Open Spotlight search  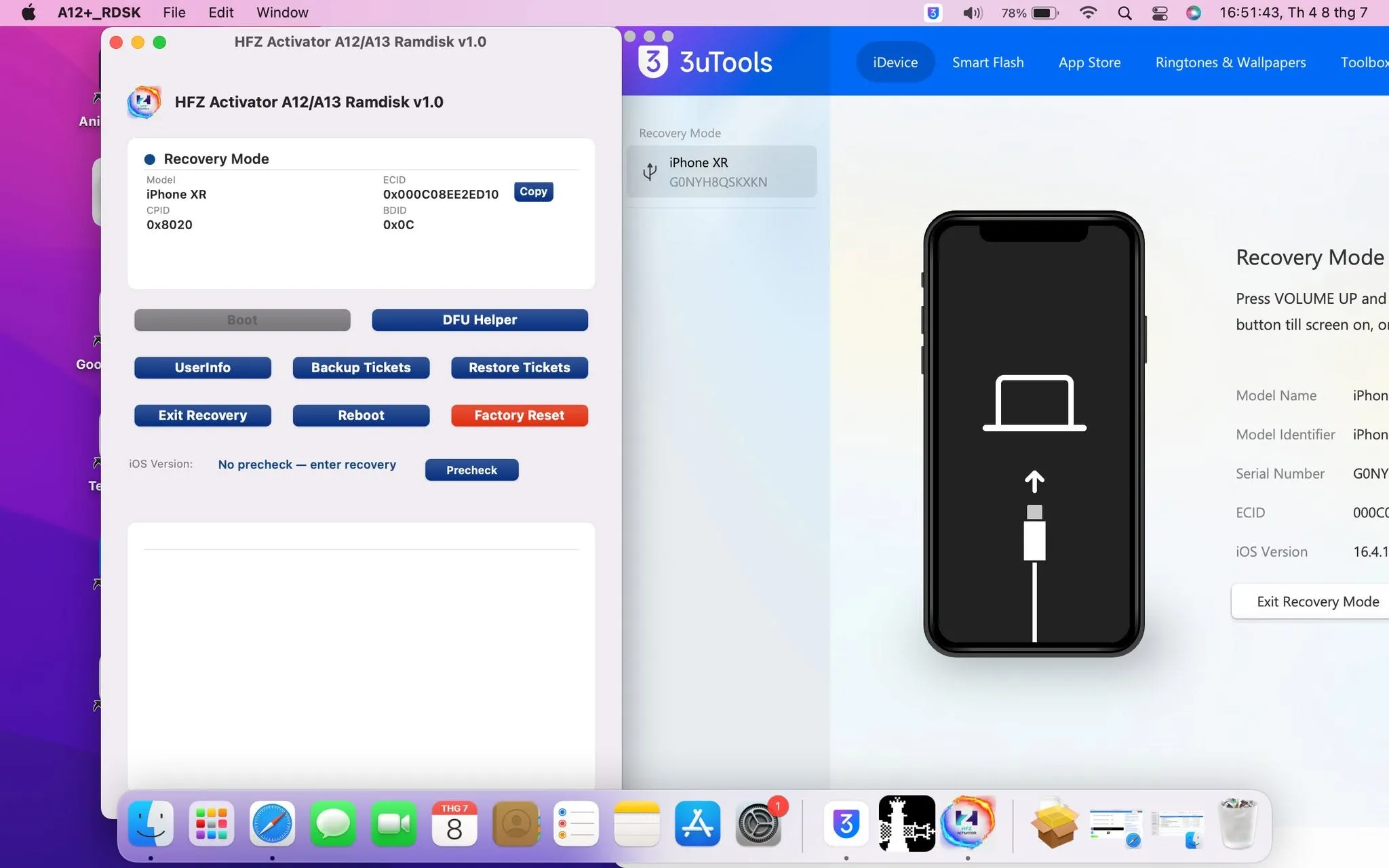coord(1124,12)
